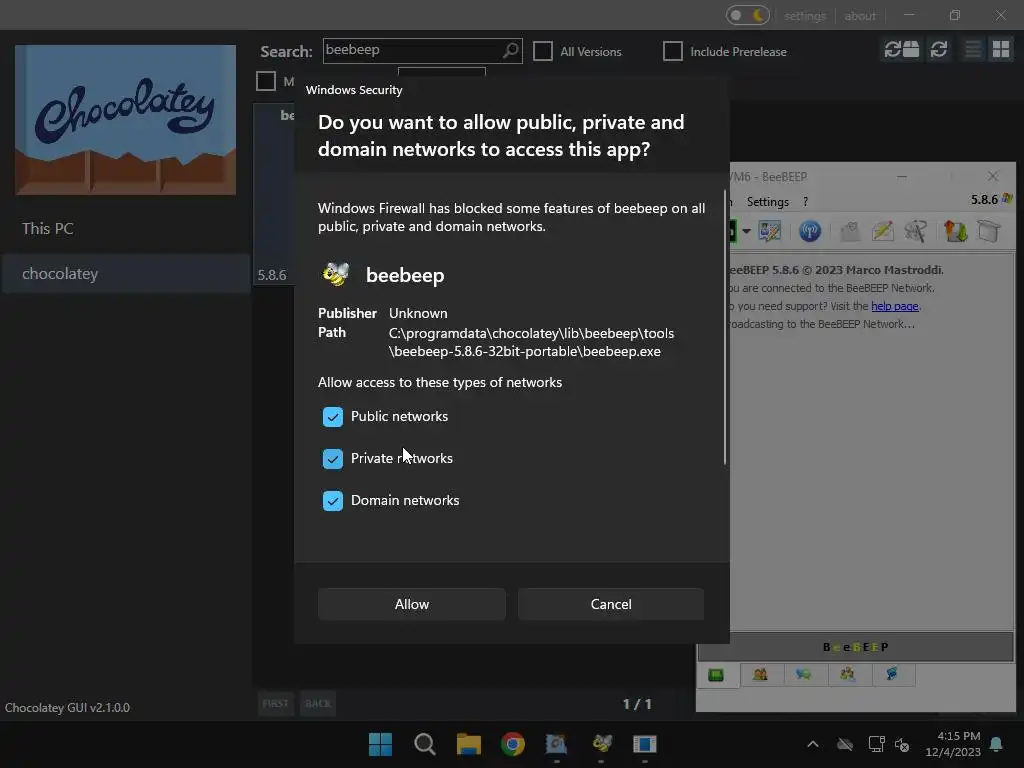The height and width of the screenshot is (768, 1024).
Task: Click the Chocolatey logo image
Action: [x=125, y=120]
